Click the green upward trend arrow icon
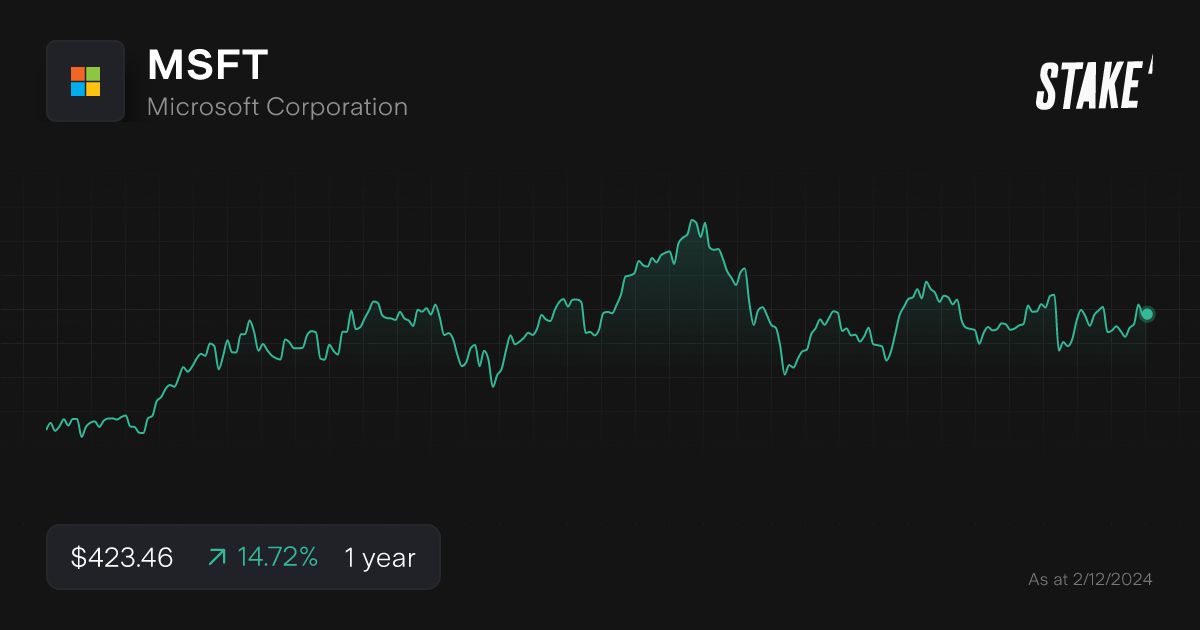The height and width of the screenshot is (630, 1200). (216, 557)
